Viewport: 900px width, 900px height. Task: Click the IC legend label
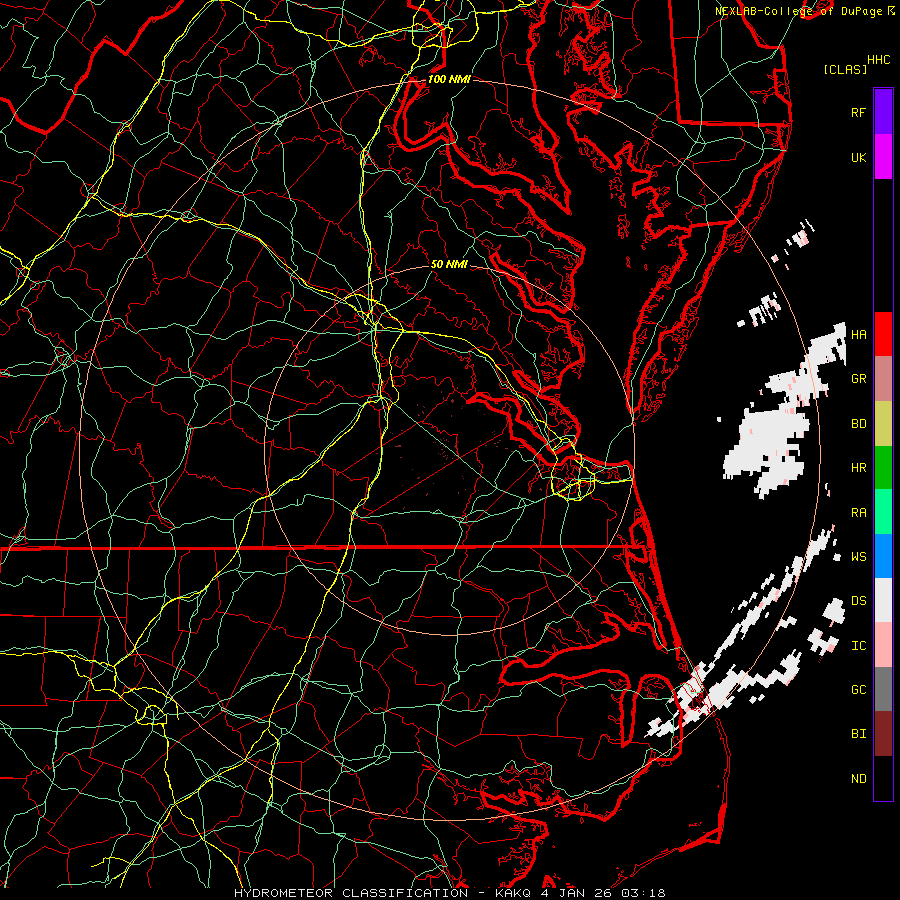(858, 646)
